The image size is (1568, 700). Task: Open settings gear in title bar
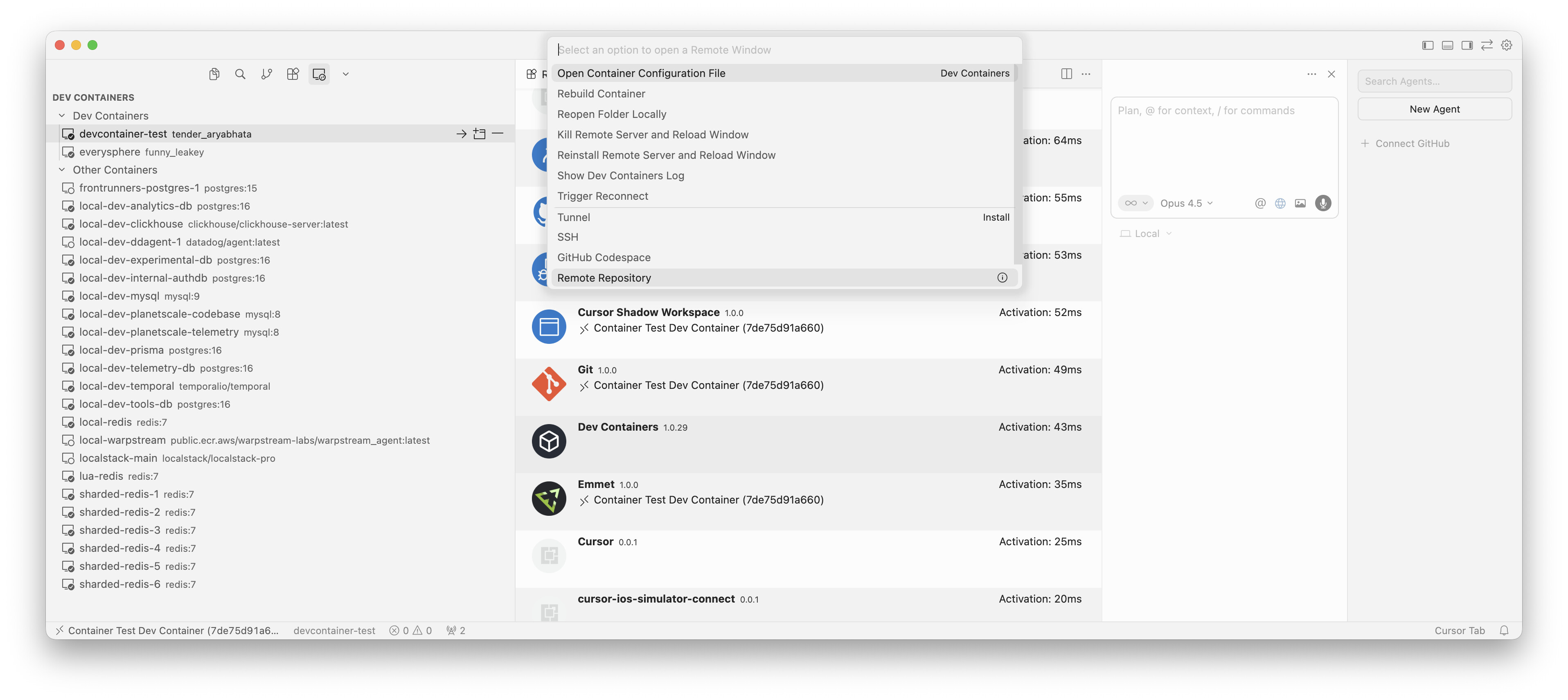point(1507,45)
